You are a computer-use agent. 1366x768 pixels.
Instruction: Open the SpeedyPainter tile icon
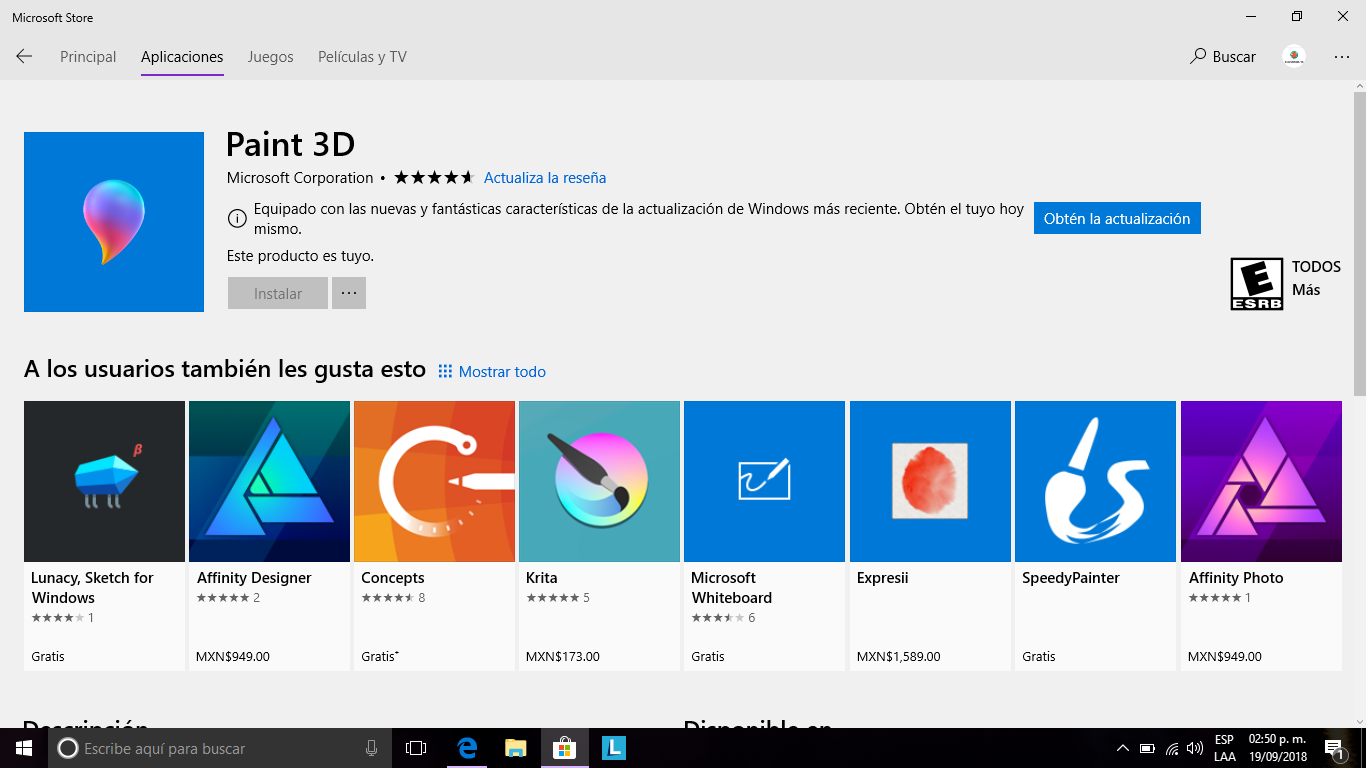[x=1095, y=481]
